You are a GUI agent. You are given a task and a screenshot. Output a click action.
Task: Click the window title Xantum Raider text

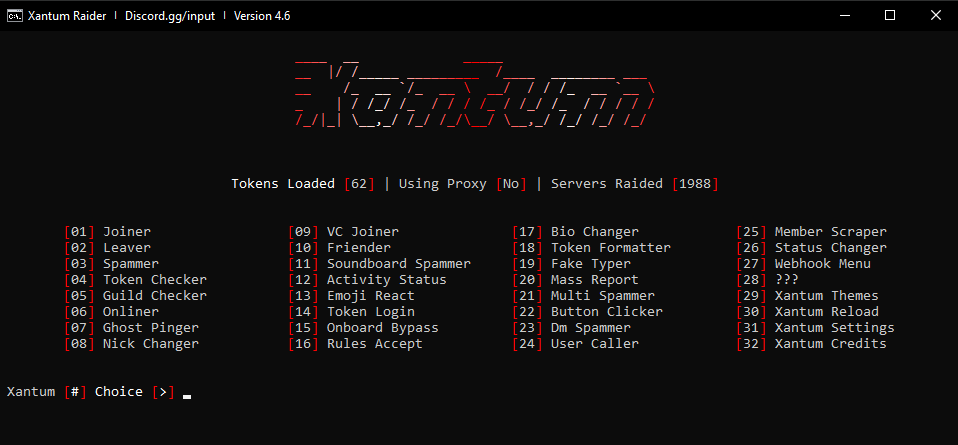coord(67,16)
